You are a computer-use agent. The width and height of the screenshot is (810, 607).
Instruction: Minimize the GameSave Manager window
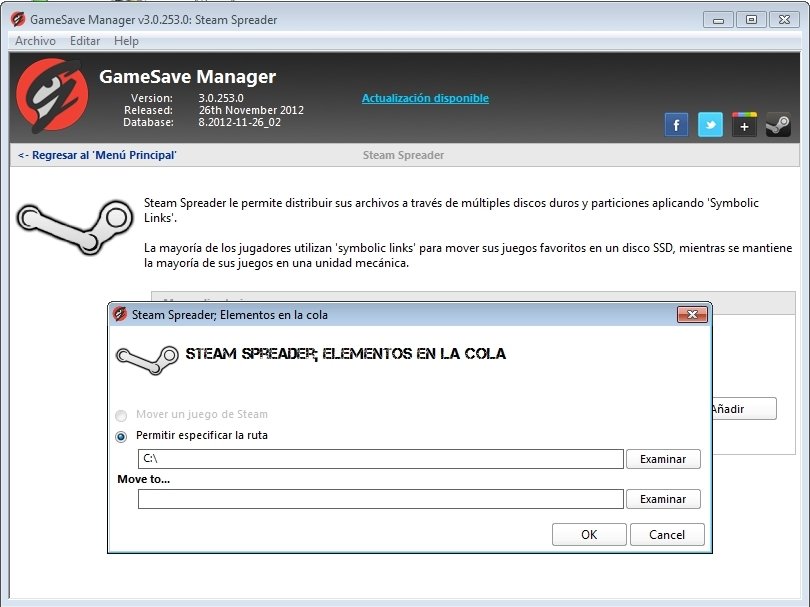click(x=718, y=20)
